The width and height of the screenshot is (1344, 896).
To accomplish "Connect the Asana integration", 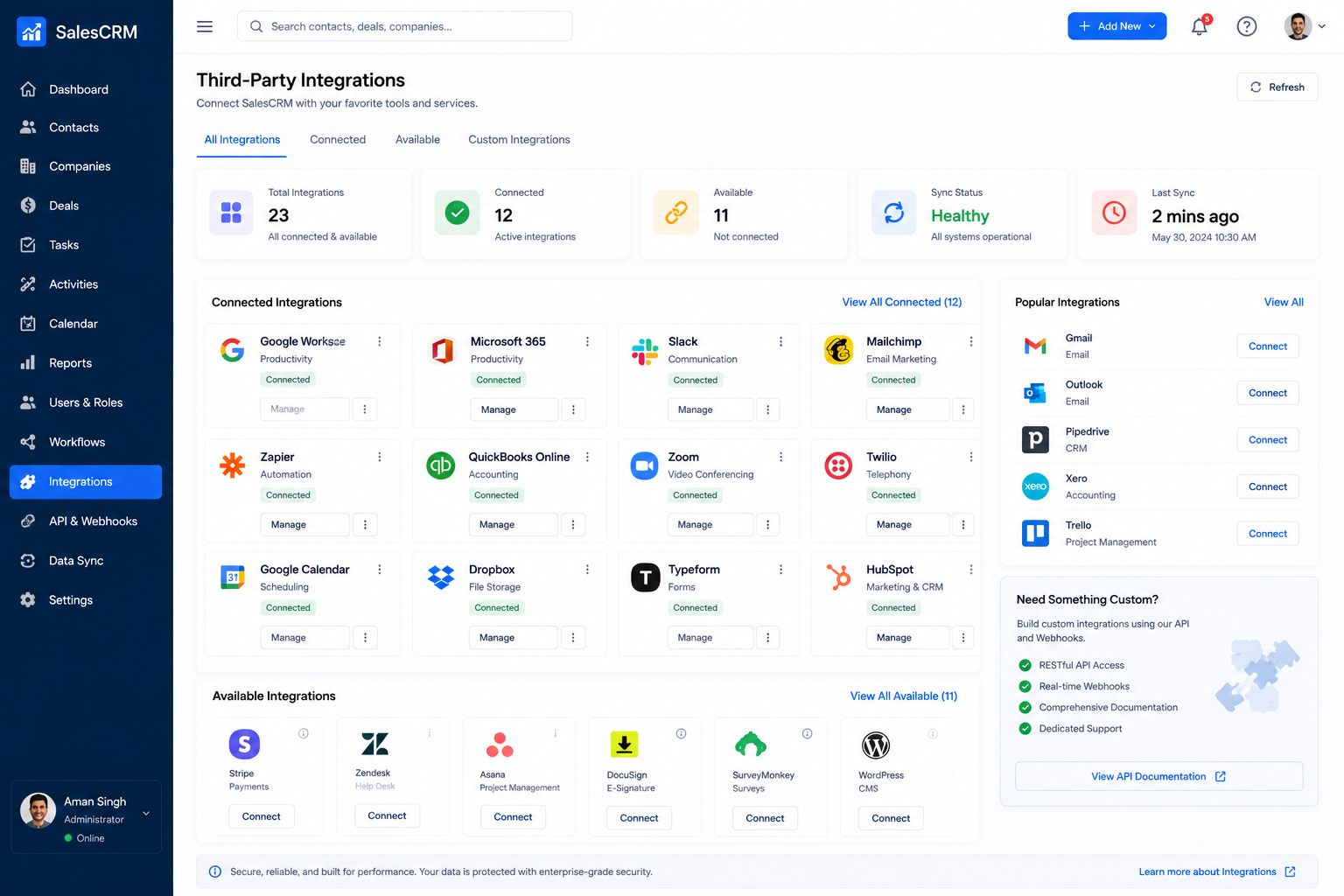I will click(x=513, y=817).
